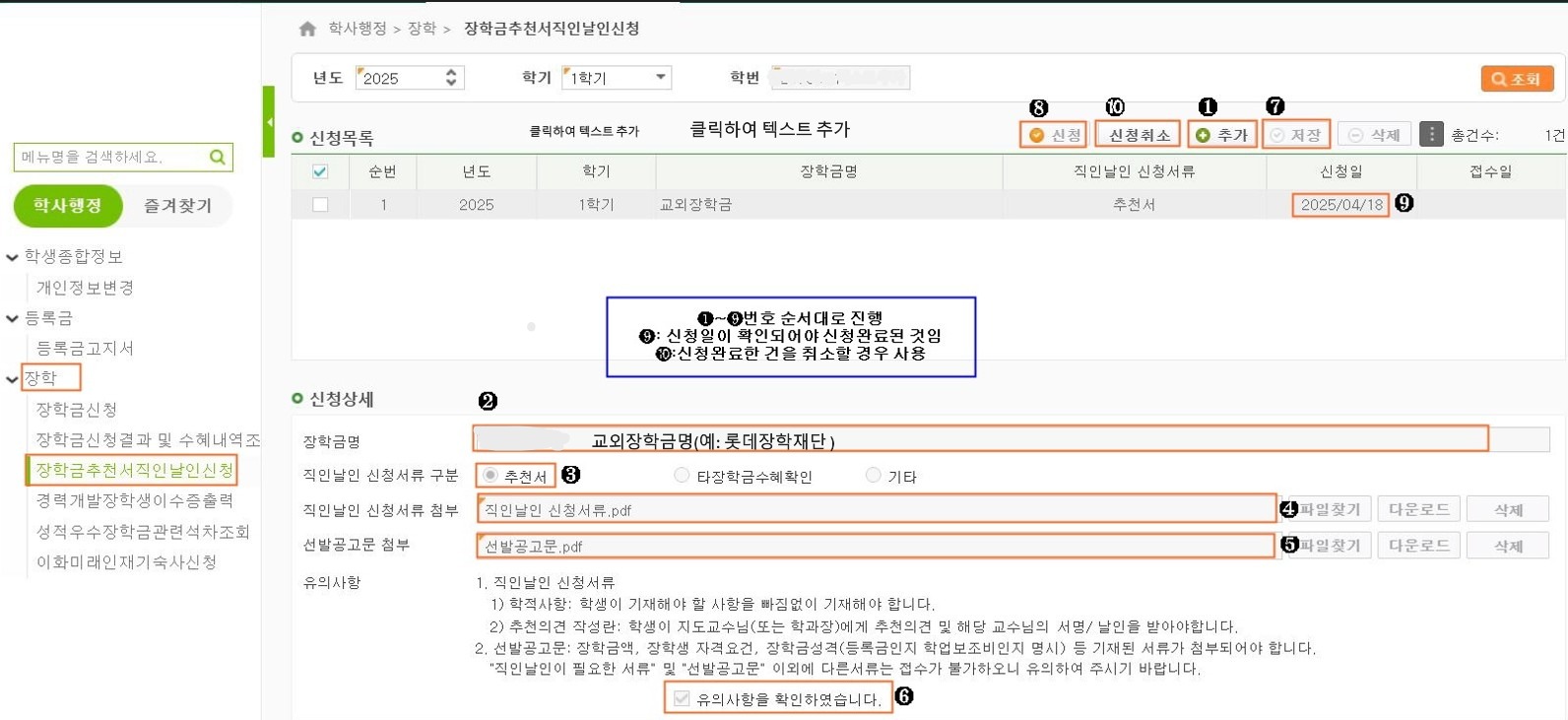Screen dimensions: 1568x720
Task: Select the 타장학금수혜확인 radio option
Action: click(682, 476)
